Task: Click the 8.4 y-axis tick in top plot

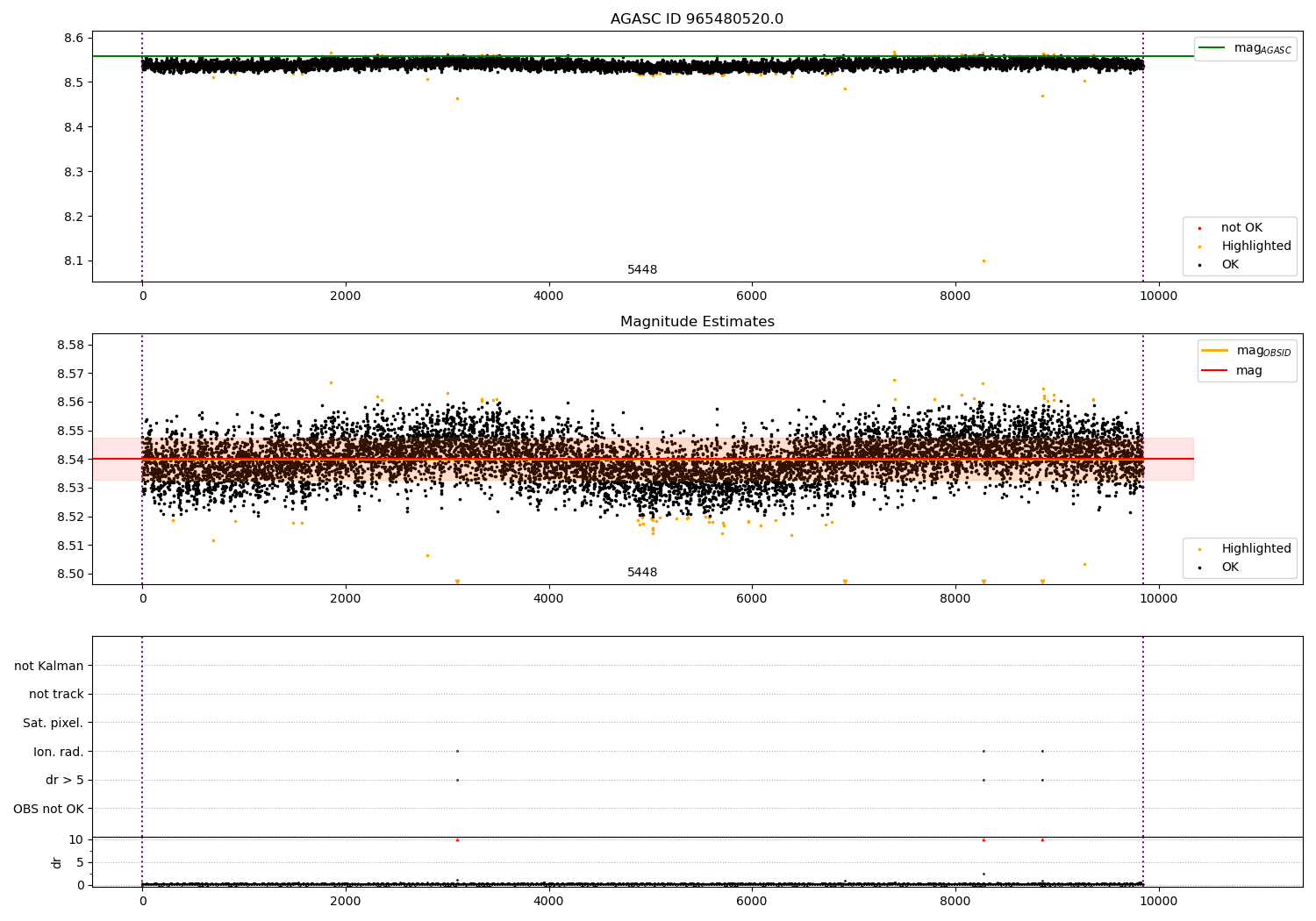Action: (74, 127)
